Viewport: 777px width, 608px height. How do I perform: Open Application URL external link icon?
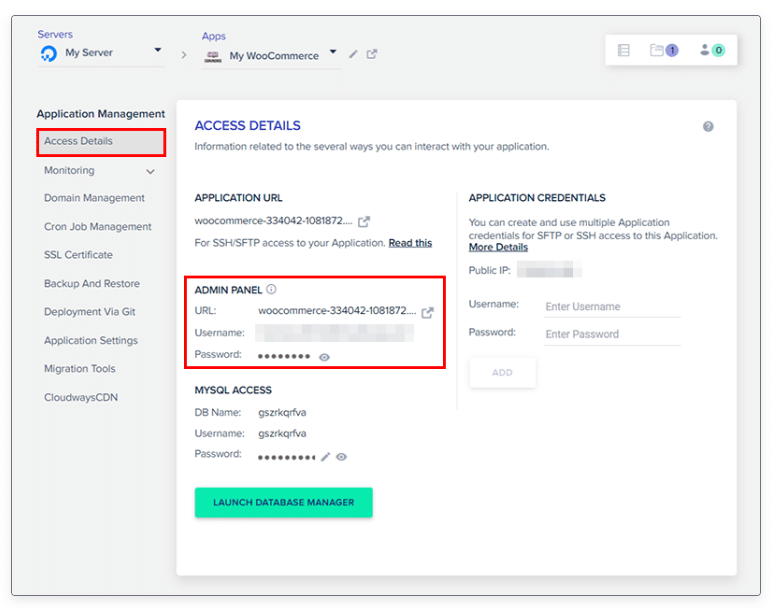coord(364,221)
